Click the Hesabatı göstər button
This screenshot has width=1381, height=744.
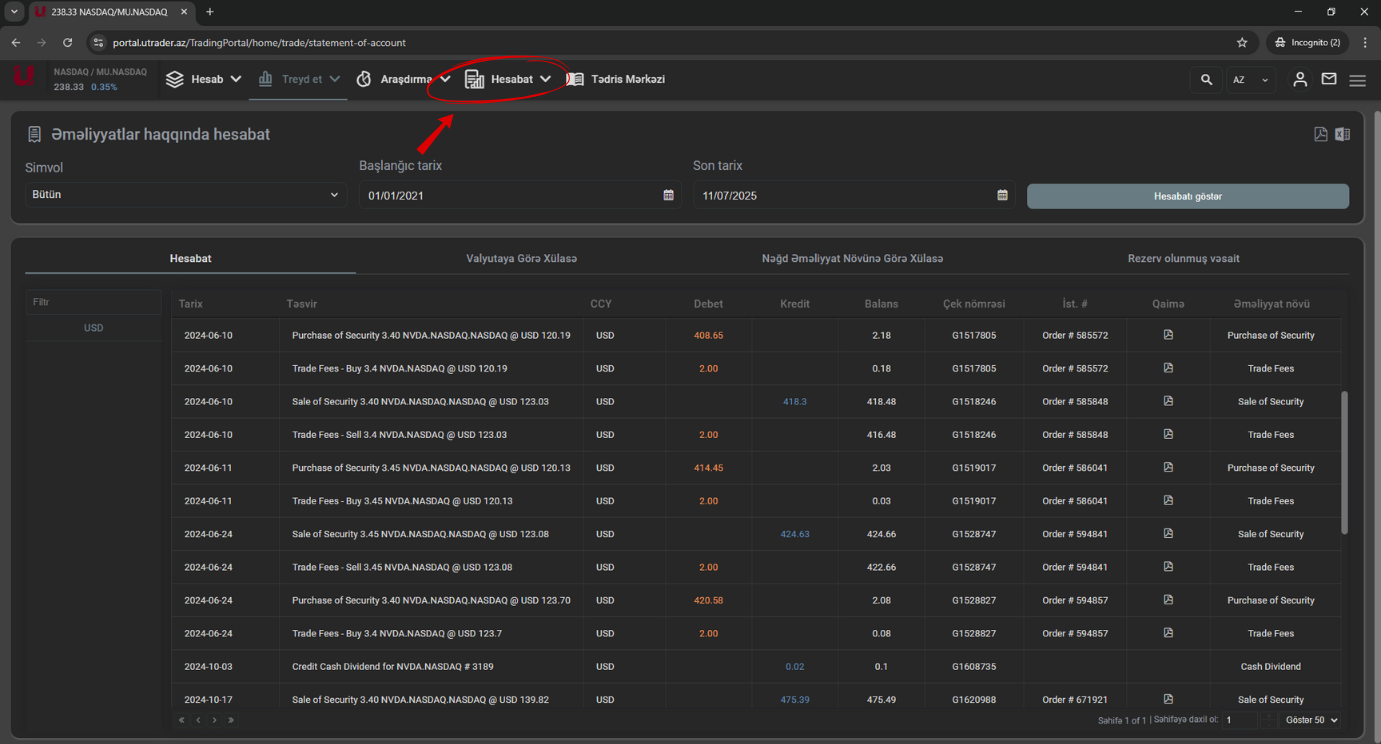click(1187, 196)
